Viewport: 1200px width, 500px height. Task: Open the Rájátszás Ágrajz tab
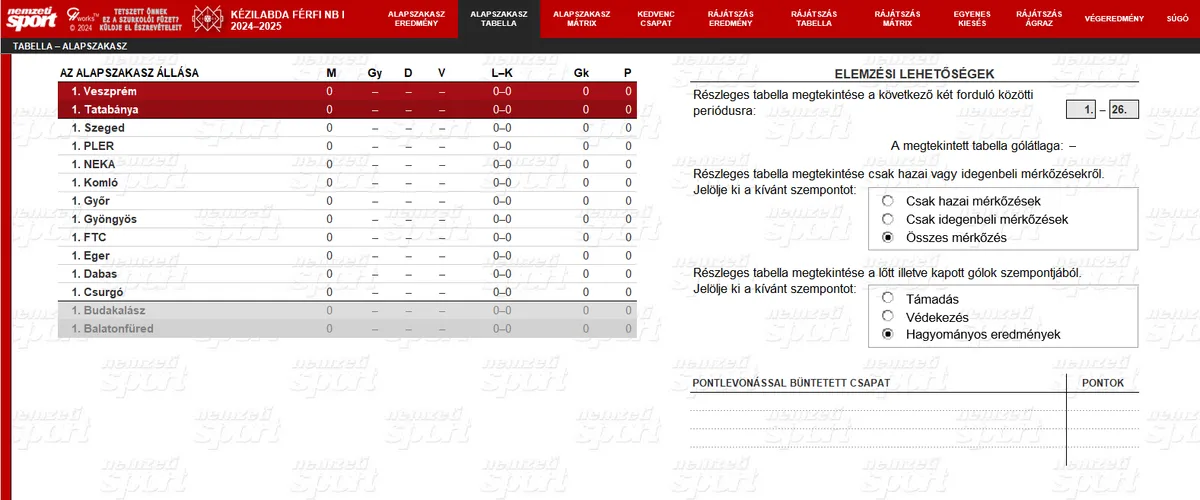pos(1040,19)
